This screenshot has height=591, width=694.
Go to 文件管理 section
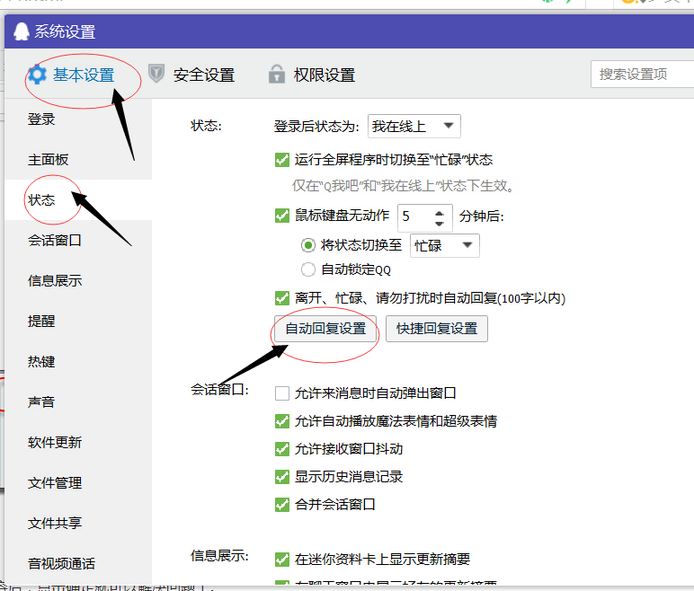click(x=55, y=483)
